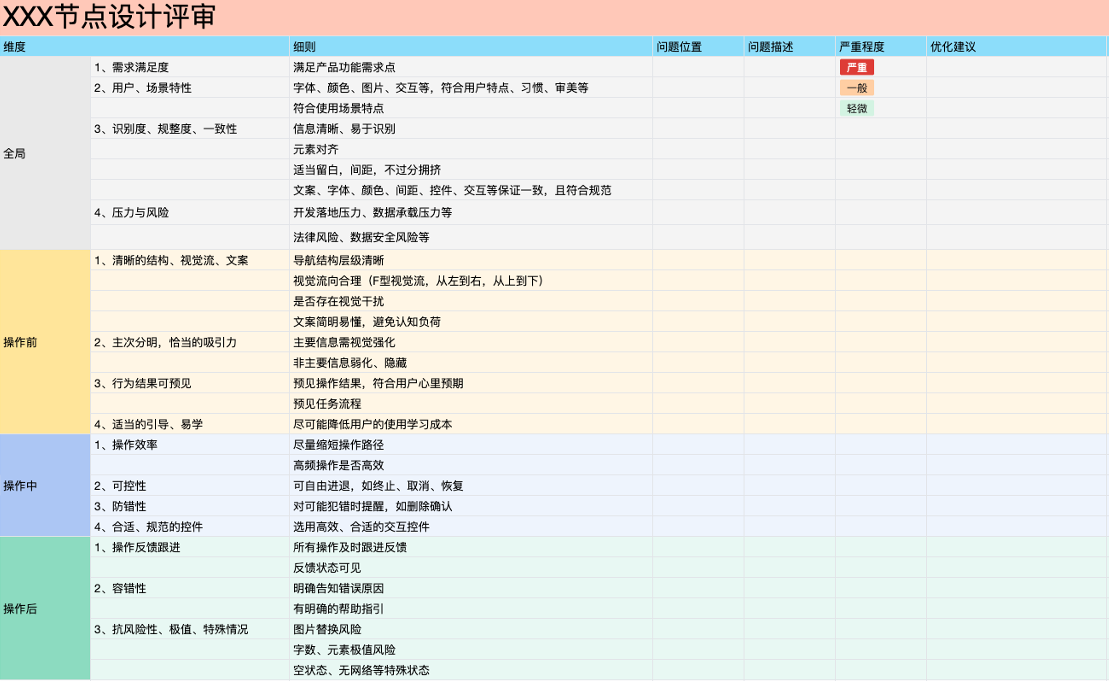Select the 对可能犯错时提醒 cell
This screenshot has width=1109, height=681.
coord(471,506)
